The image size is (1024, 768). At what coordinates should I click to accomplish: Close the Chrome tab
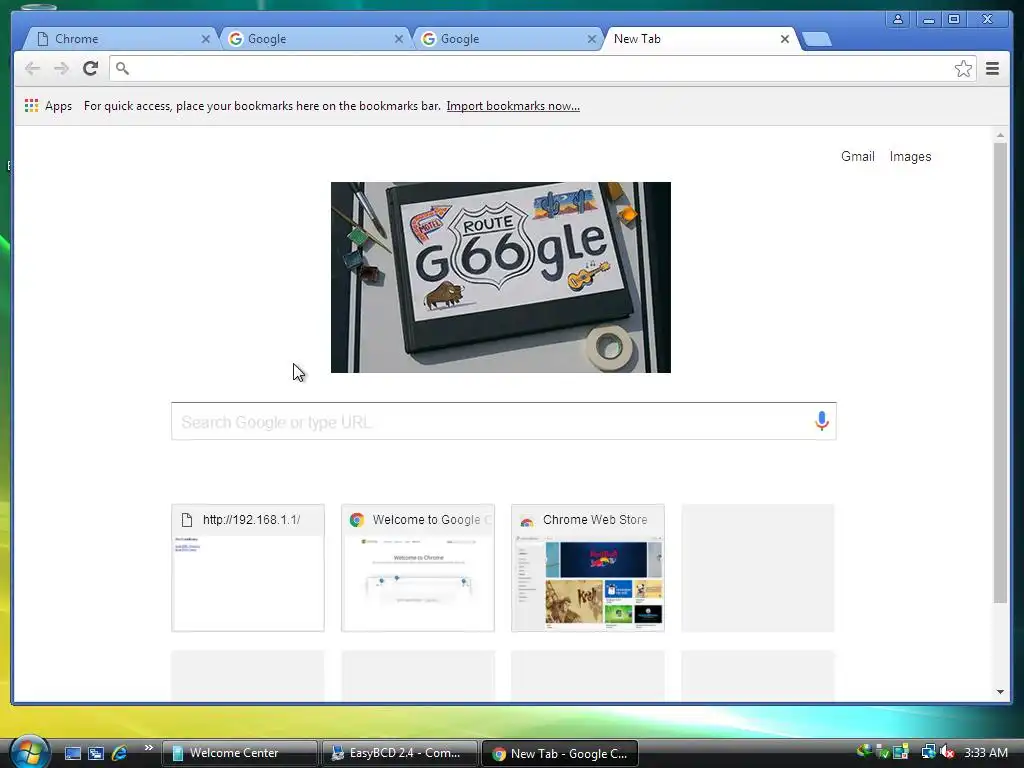tap(206, 39)
